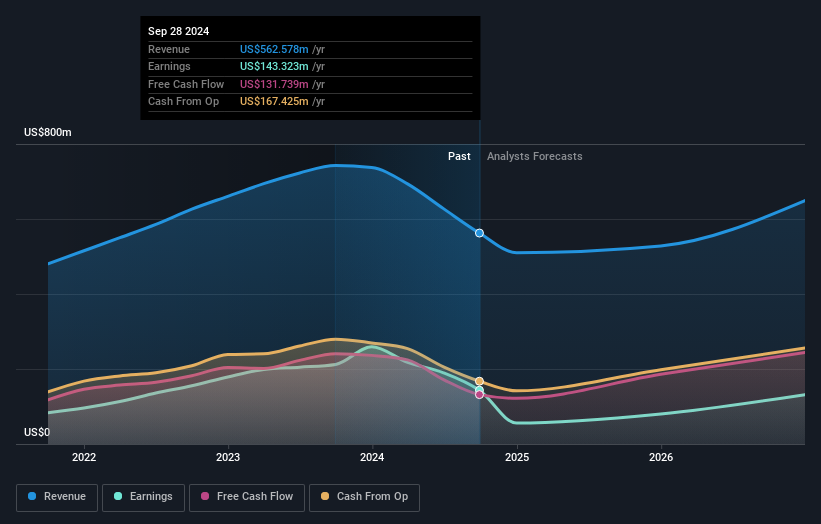
Task: Click the orange Cash From Op legend dot
Action: pos(325,496)
